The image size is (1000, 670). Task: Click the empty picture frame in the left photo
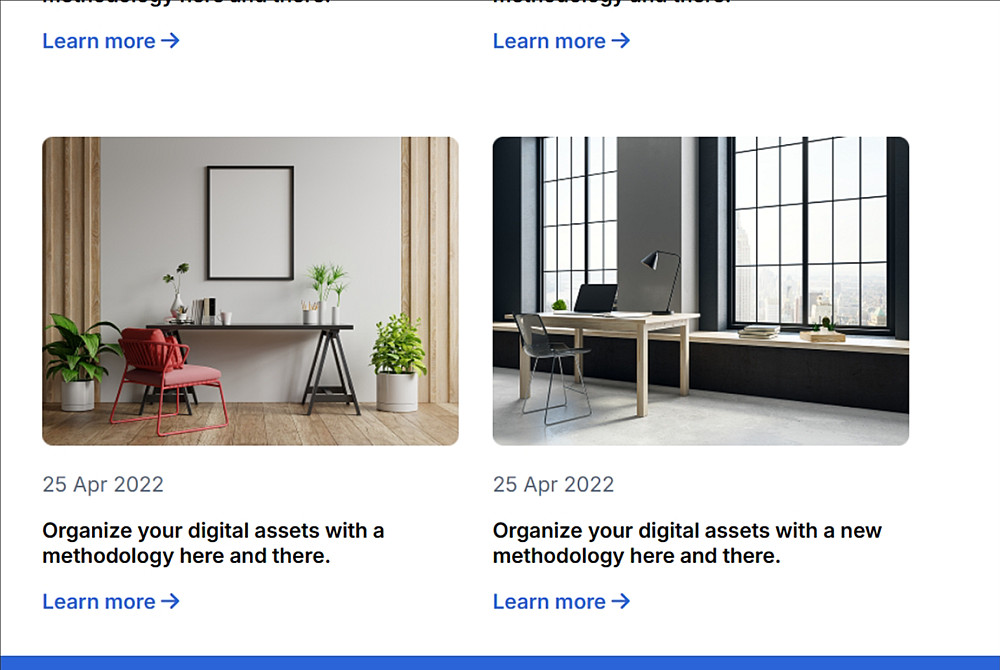click(x=250, y=222)
